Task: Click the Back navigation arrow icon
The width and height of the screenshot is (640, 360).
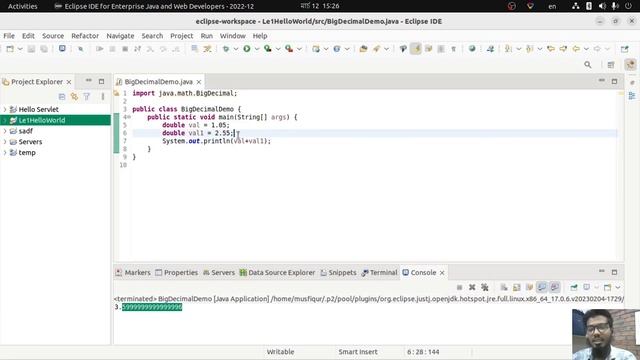Action: (x=576, y=49)
